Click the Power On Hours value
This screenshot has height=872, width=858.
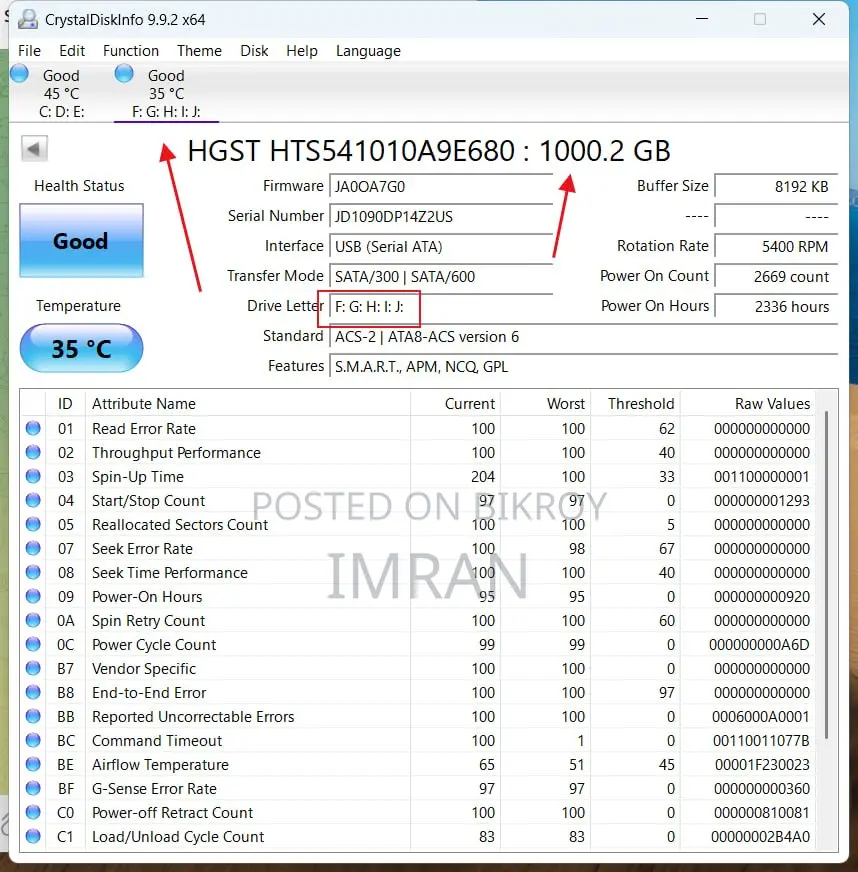tap(776, 306)
